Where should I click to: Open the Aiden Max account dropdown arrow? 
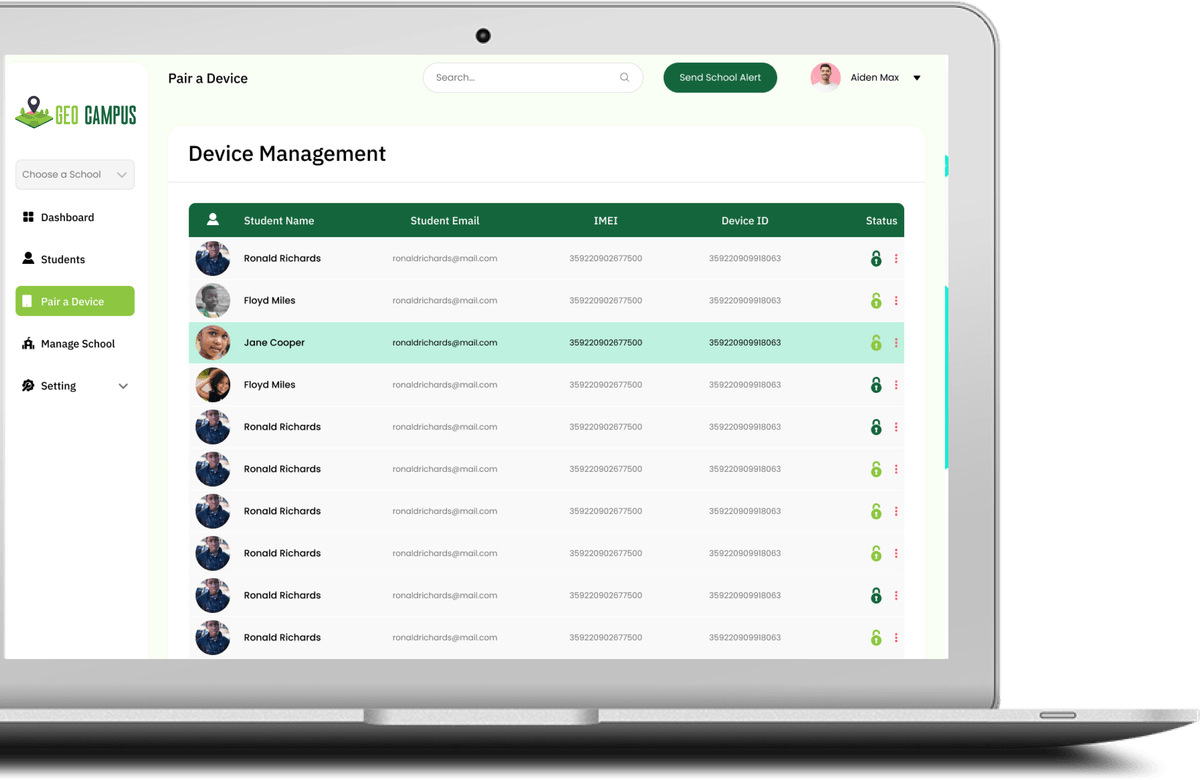click(x=917, y=78)
